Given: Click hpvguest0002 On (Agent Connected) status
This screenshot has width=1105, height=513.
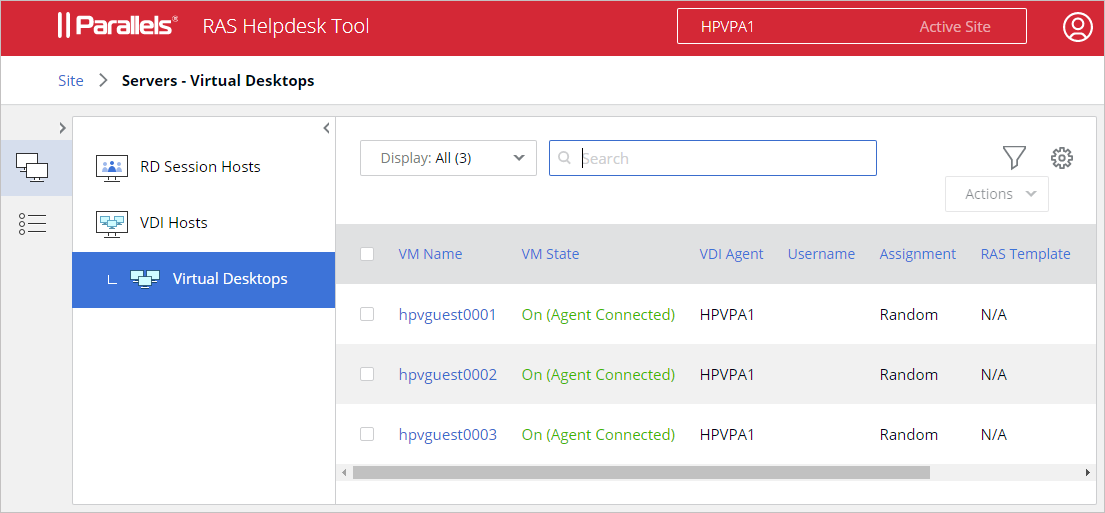Looking at the screenshot, I should (598, 374).
